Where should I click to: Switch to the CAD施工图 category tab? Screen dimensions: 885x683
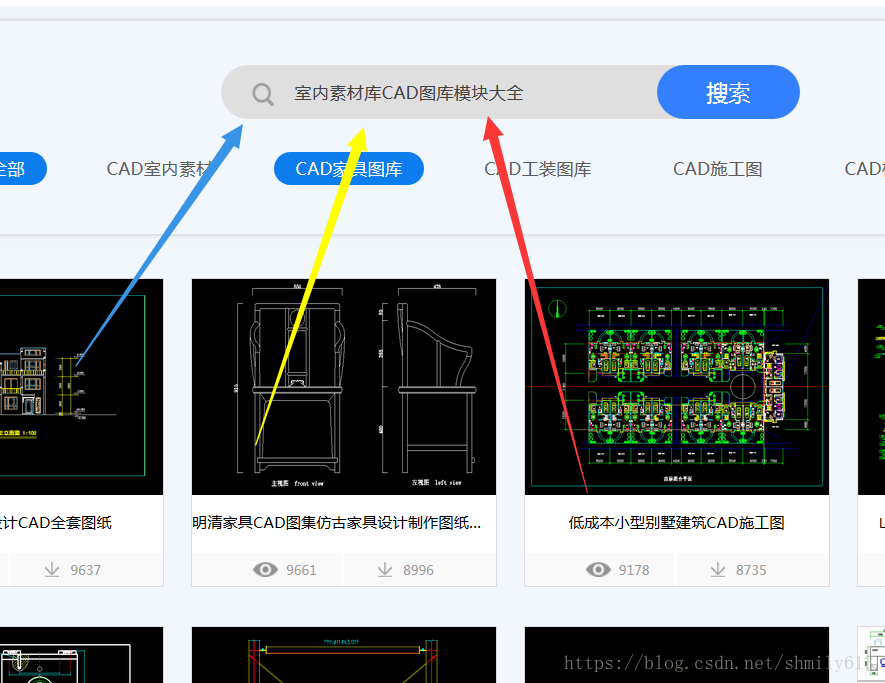pyautogui.click(x=717, y=169)
